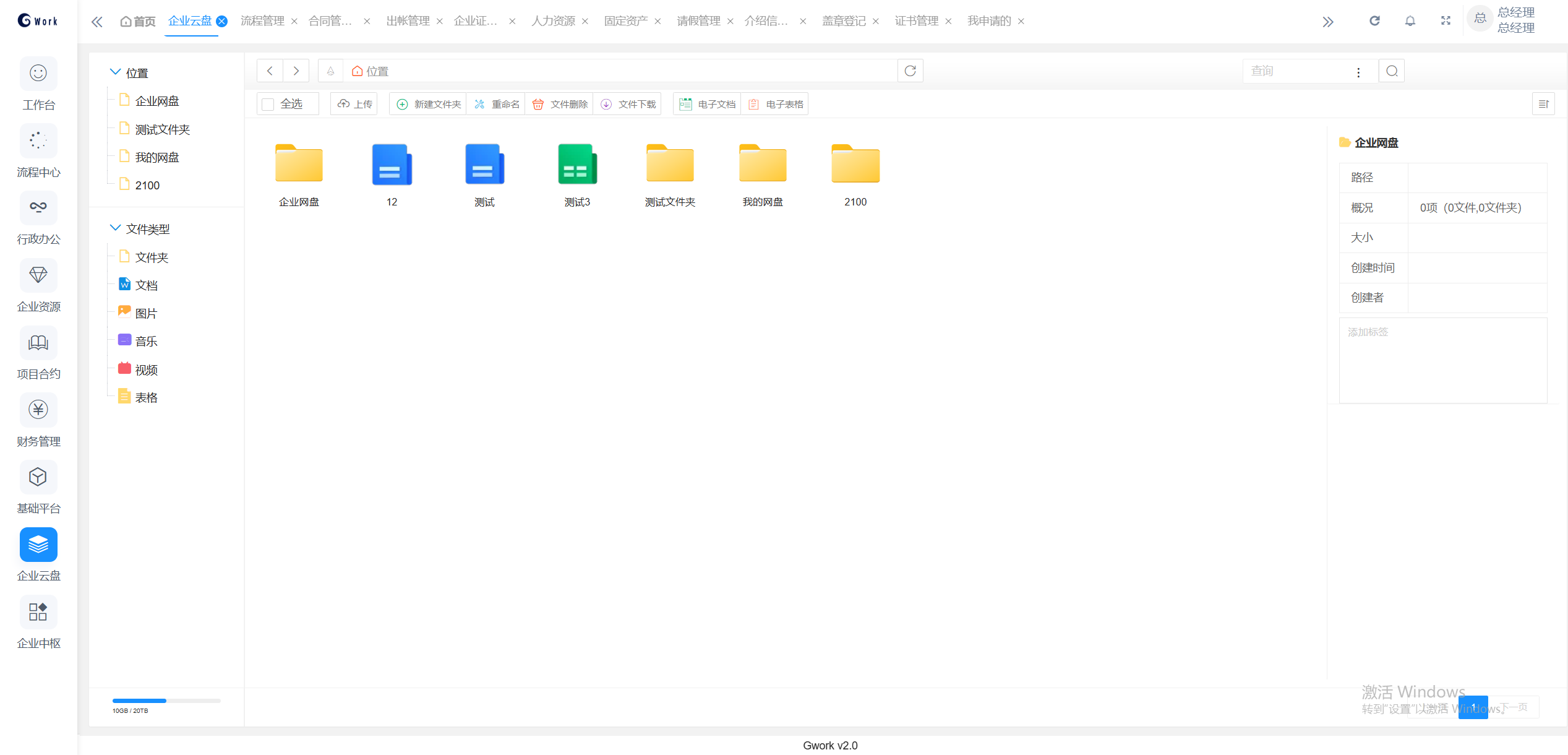Click the search magnifier icon
The width and height of the screenshot is (1568, 755).
1392,71
